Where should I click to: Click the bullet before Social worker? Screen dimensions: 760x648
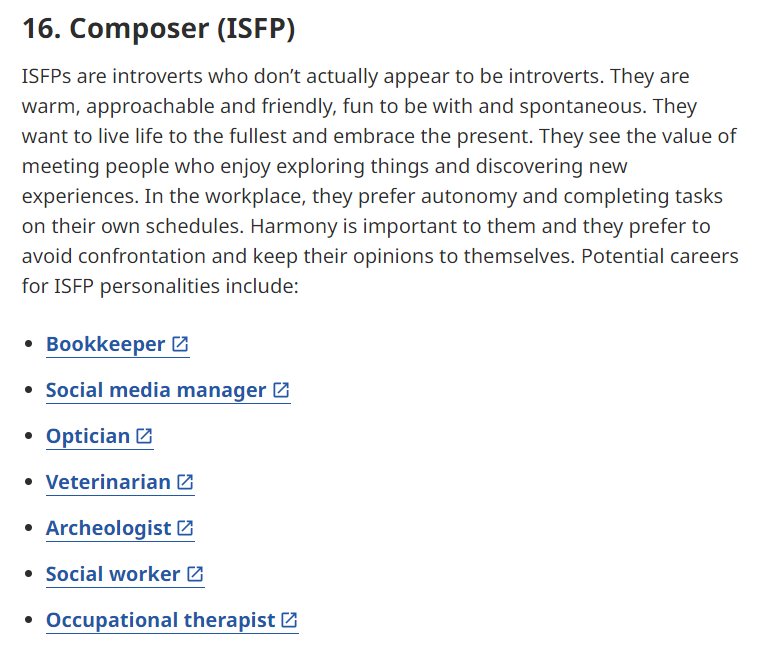coord(29,574)
